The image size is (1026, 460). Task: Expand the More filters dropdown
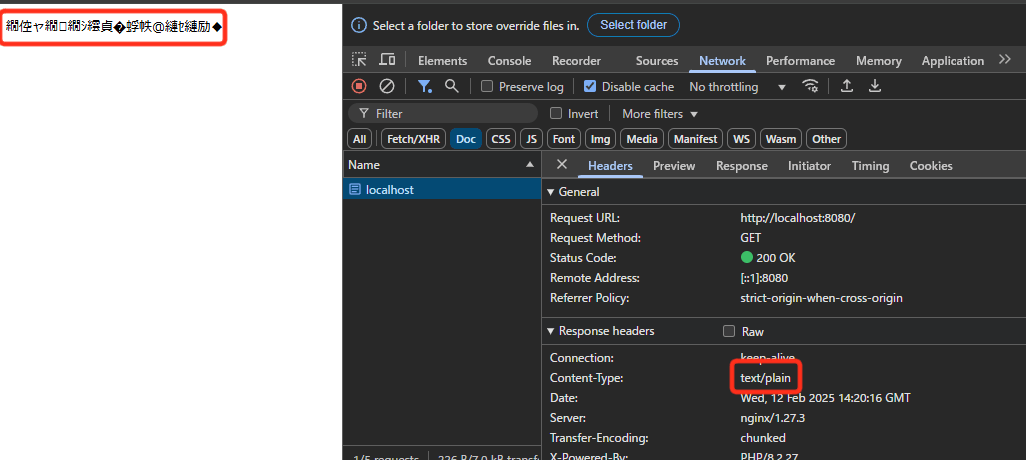click(x=660, y=114)
